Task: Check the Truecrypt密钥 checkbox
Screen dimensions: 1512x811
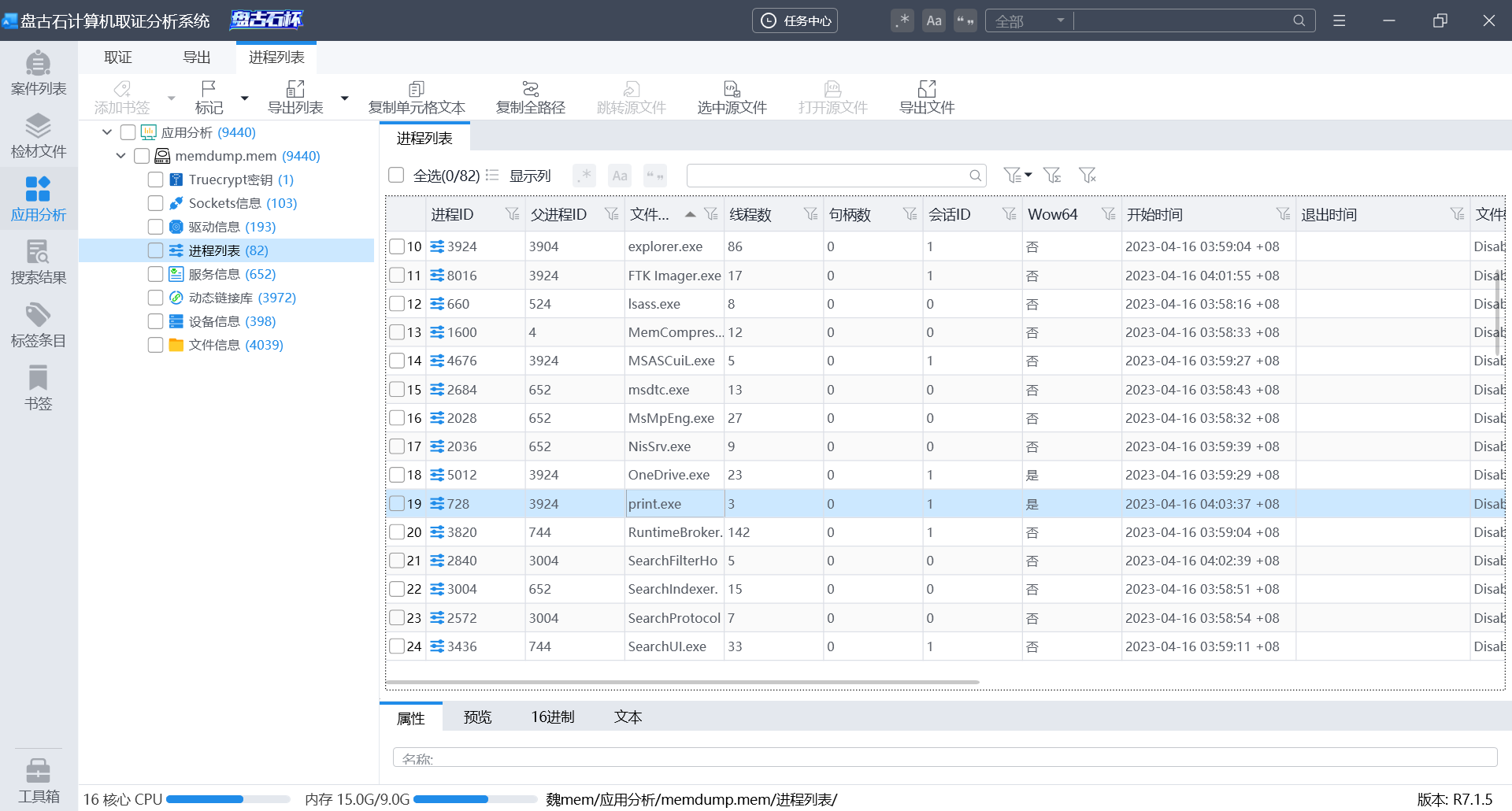Action: pyautogui.click(x=156, y=180)
